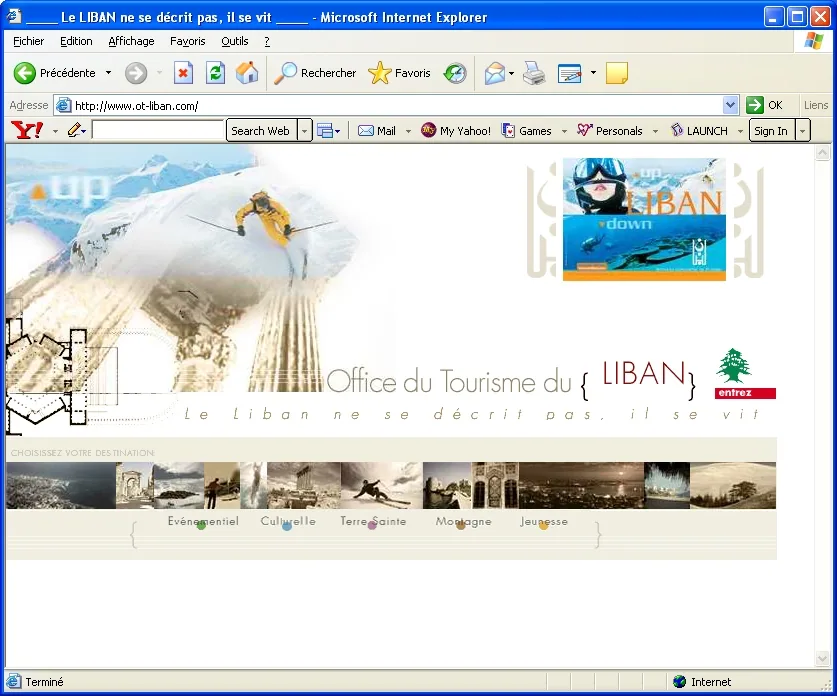Image resolution: width=837 pixels, height=696 pixels.
Task: Expand the Edit icon dropdown arrow
Action: 593,73
